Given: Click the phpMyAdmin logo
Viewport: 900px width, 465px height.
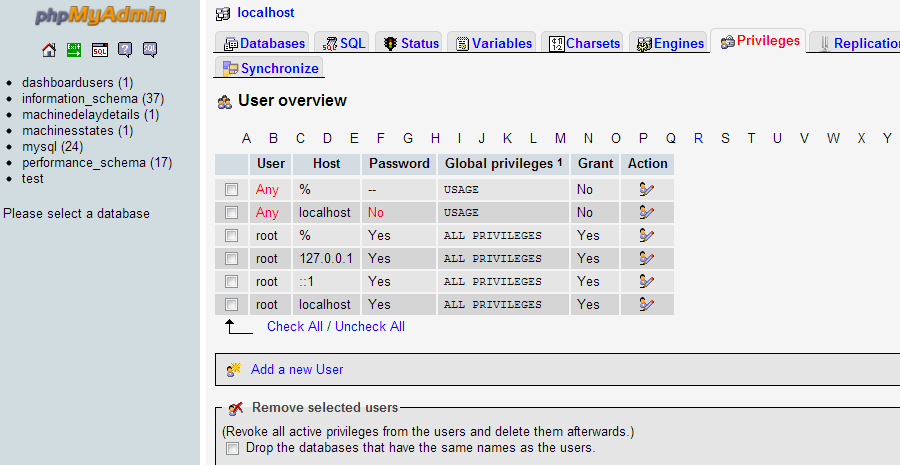Looking at the screenshot, I should click(100, 16).
